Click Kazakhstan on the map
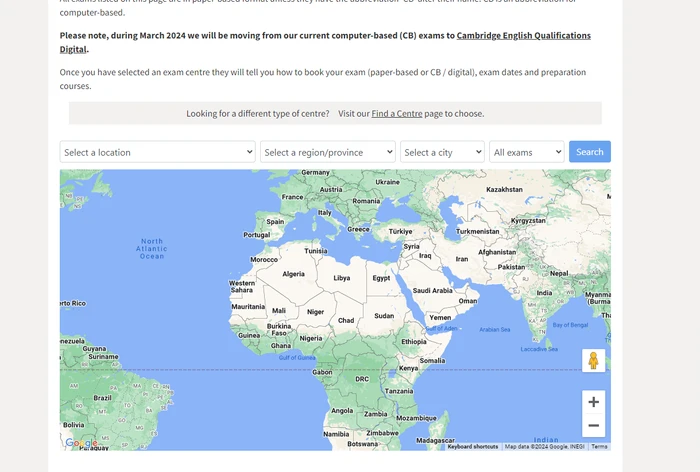This screenshot has height=472, width=700. pos(504,189)
